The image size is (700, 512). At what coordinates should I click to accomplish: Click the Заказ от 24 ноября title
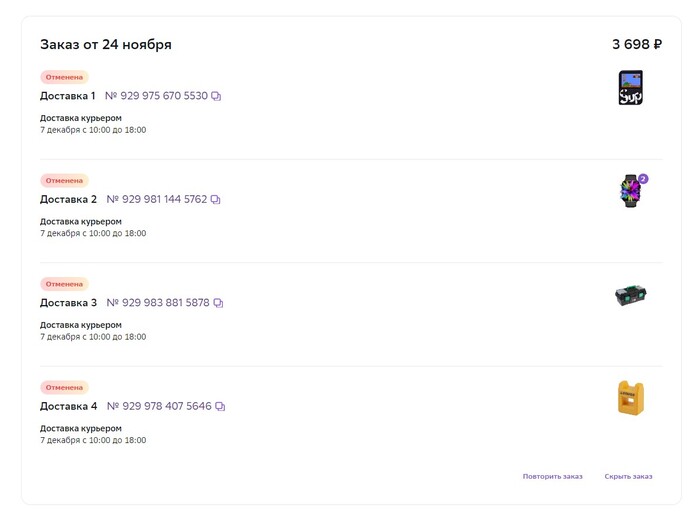tap(106, 45)
